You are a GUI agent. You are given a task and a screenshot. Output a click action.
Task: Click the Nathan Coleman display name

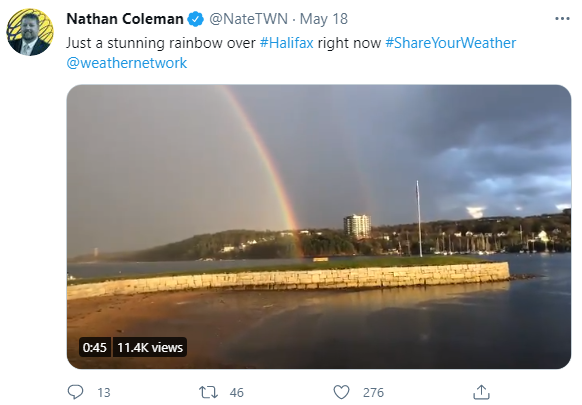125,19
